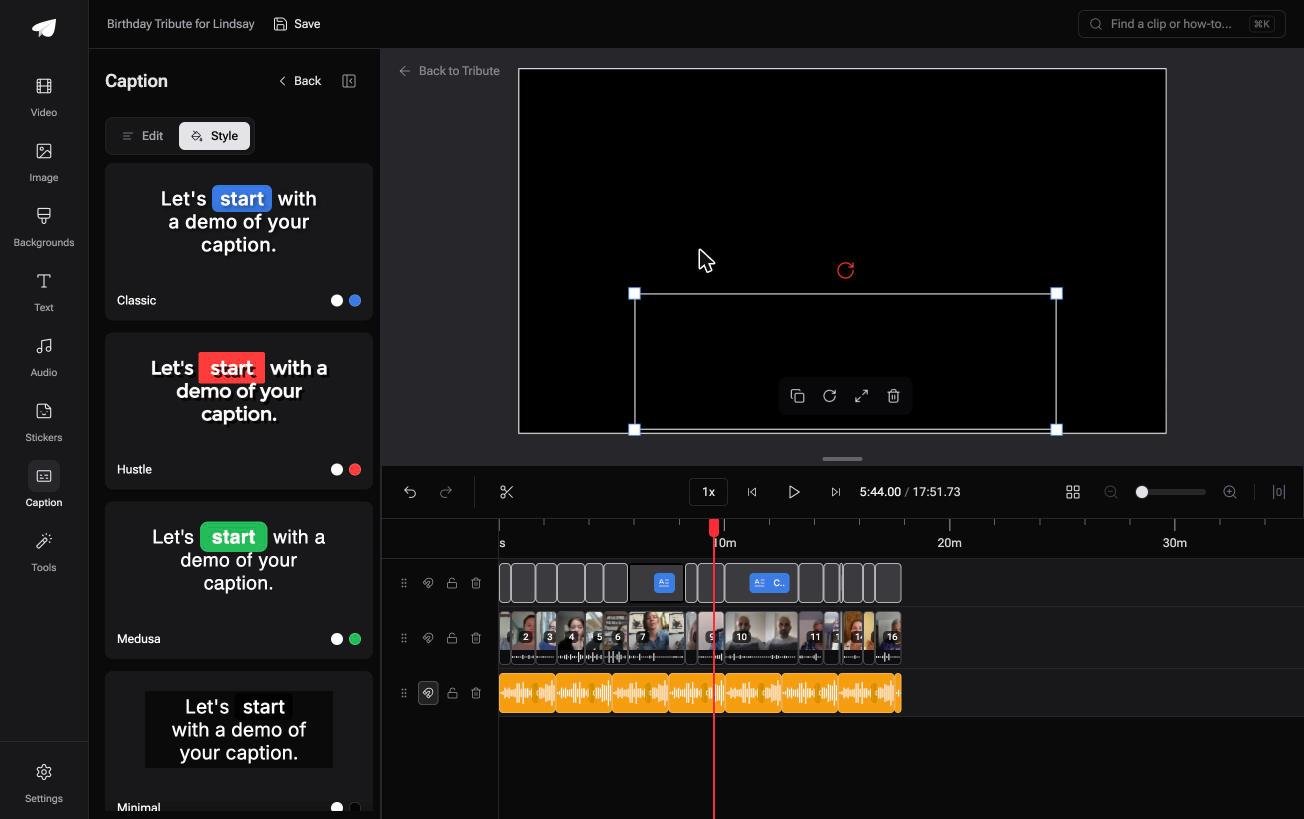Zoom out the timeline

pyautogui.click(x=1111, y=492)
